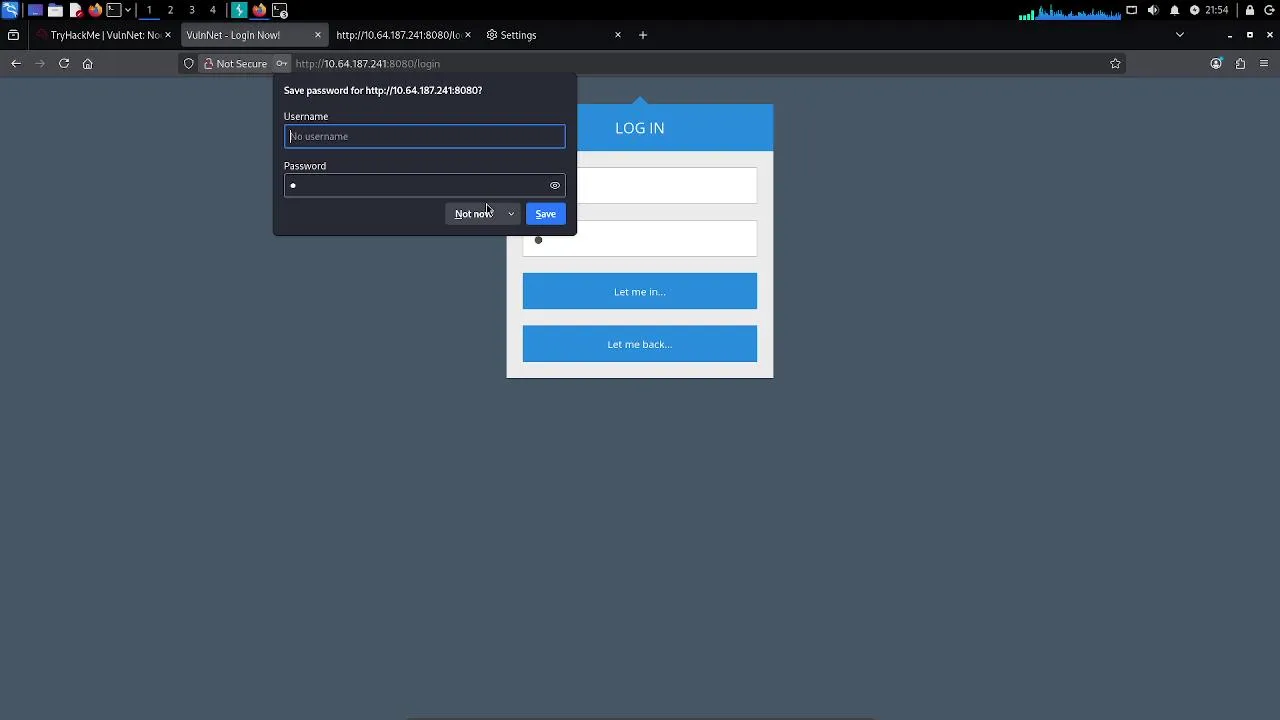Close the TryHackMe VulnNet tab
Image resolution: width=1280 pixels, height=720 pixels.
pyautogui.click(x=167, y=35)
